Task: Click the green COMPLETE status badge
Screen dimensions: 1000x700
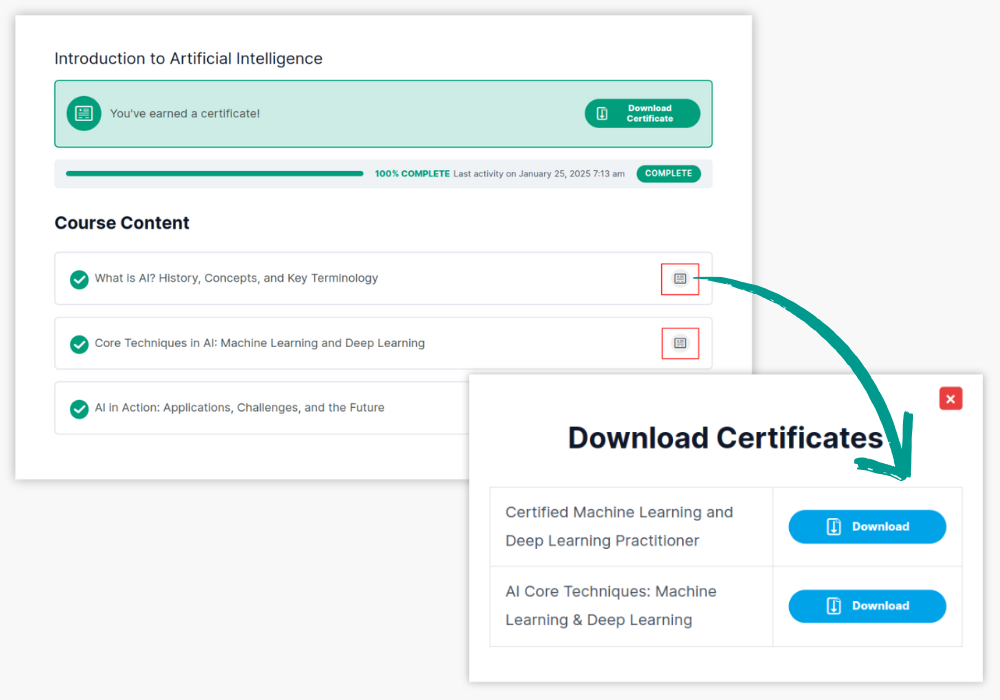Action: click(668, 174)
